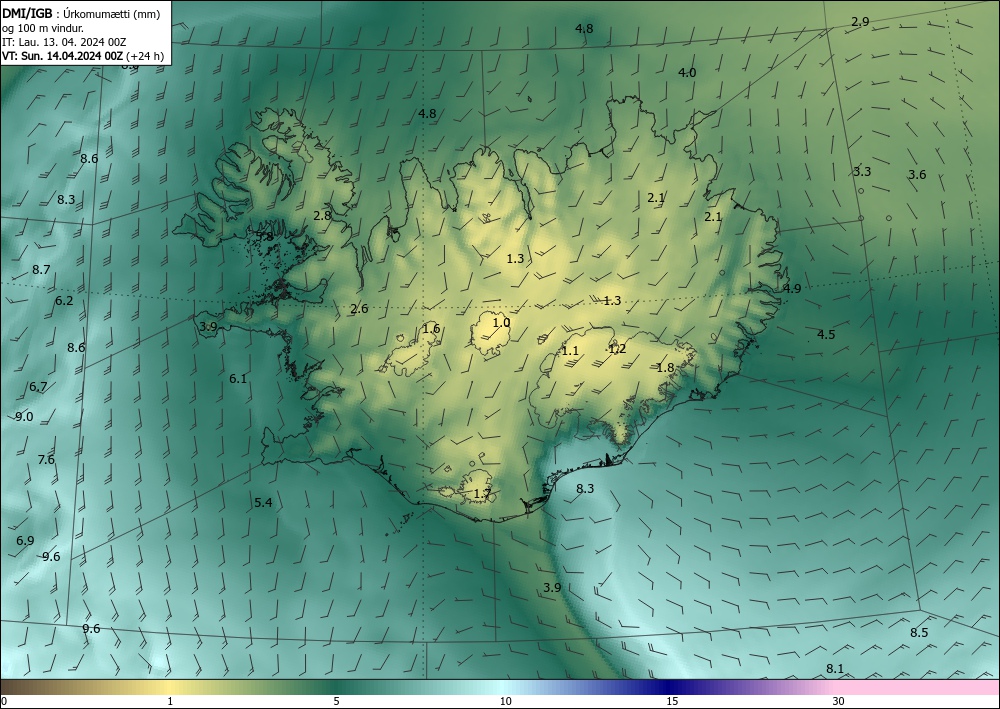Click the 2.9 value label

point(860,22)
